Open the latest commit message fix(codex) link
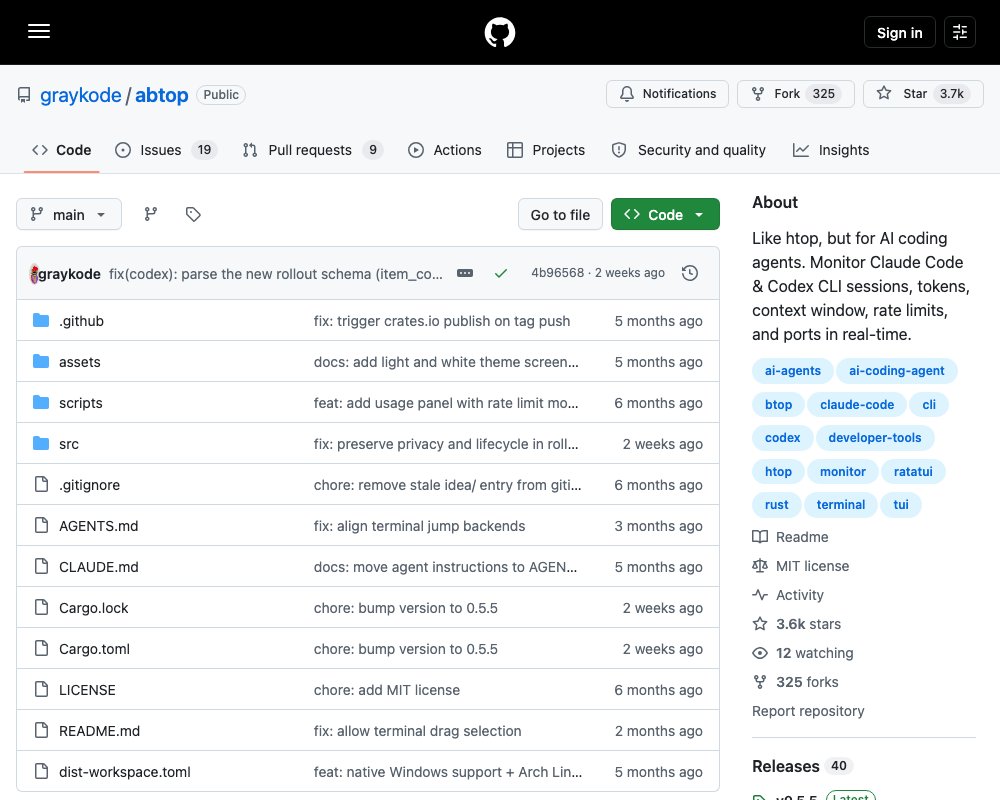 click(x=276, y=274)
